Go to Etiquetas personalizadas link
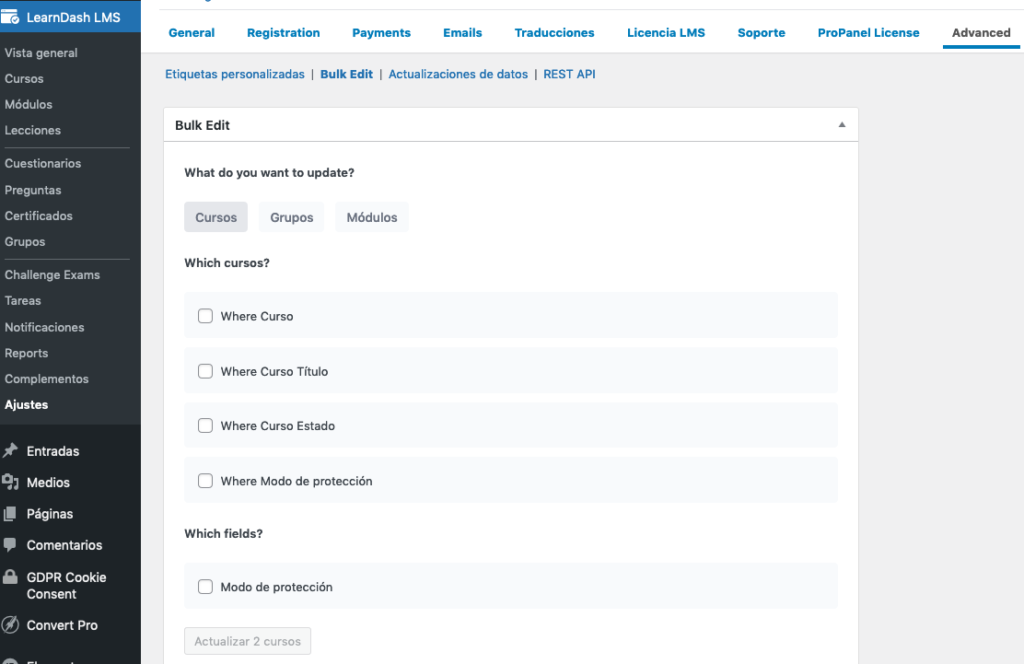Image resolution: width=1024 pixels, height=664 pixels. click(x=234, y=74)
